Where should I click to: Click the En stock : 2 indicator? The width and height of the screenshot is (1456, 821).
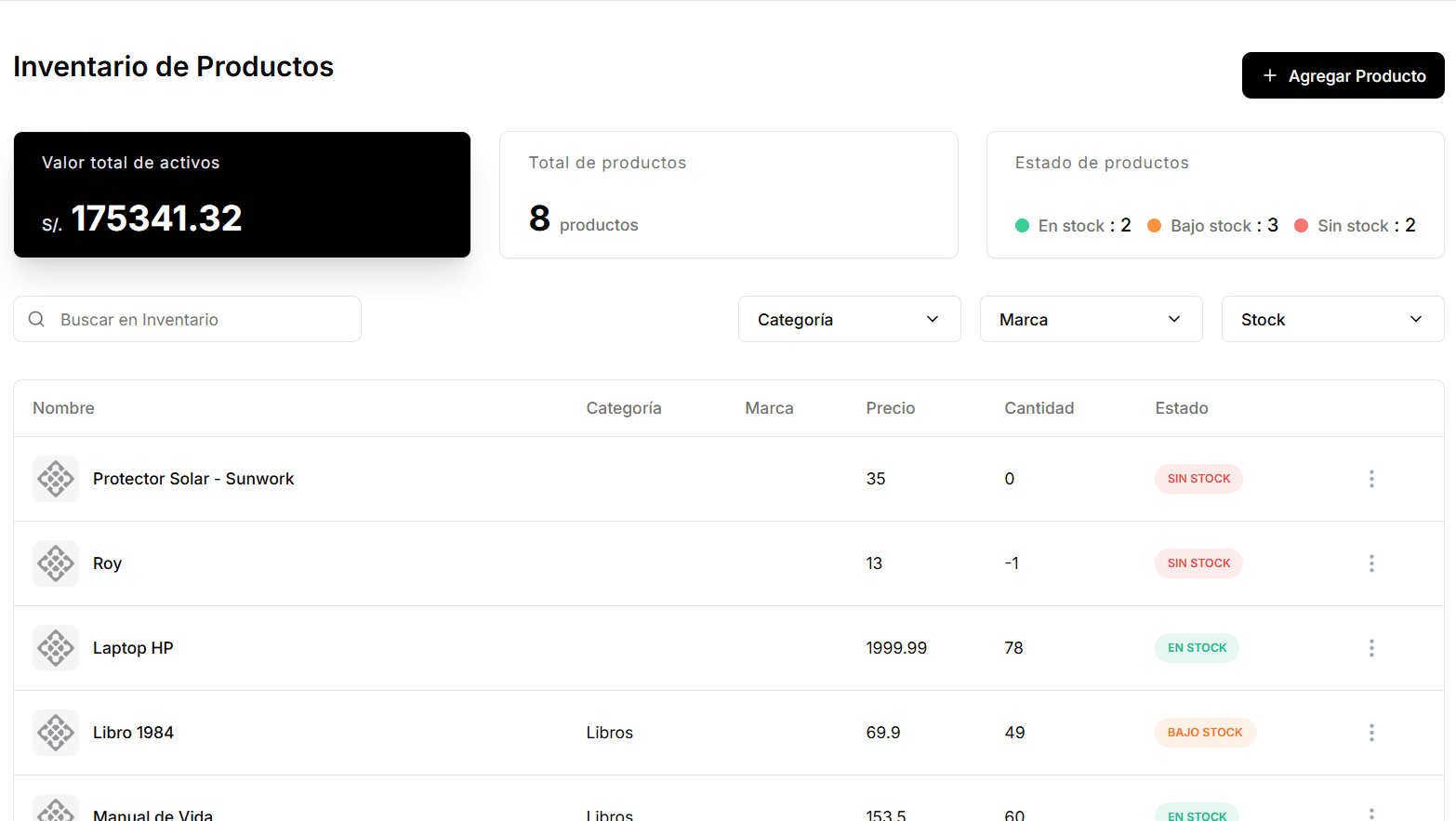click(1073, 226)
